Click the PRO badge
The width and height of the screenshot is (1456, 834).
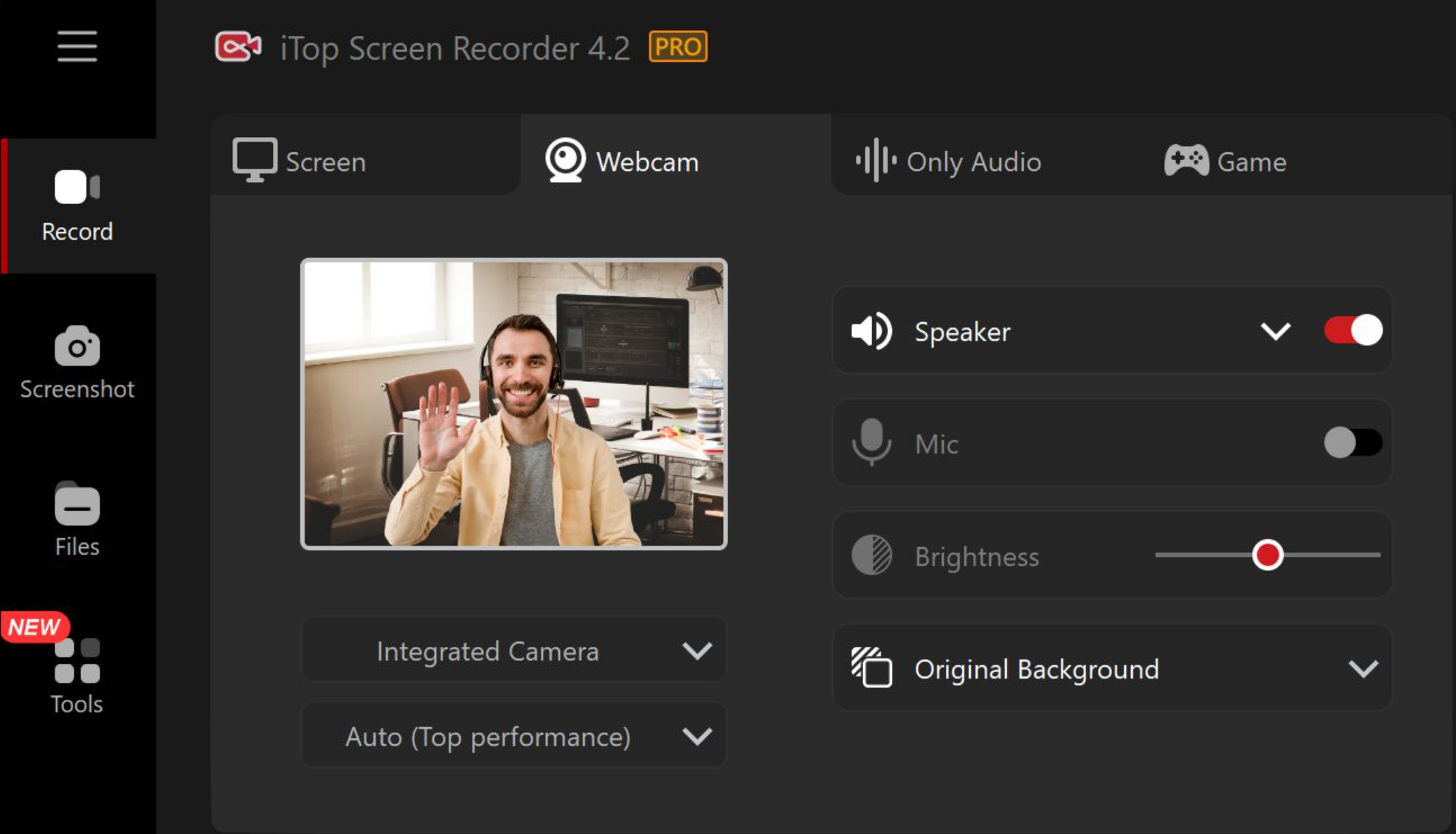677,47
